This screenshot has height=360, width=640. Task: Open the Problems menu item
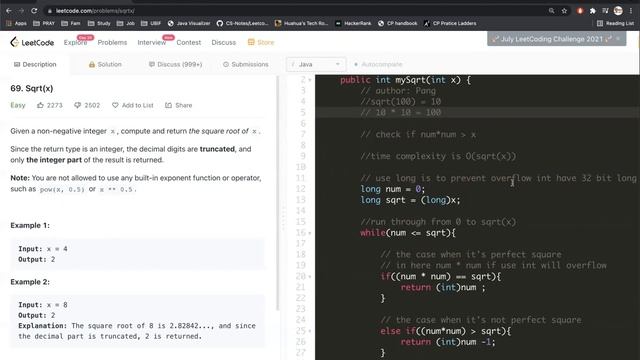112,42
